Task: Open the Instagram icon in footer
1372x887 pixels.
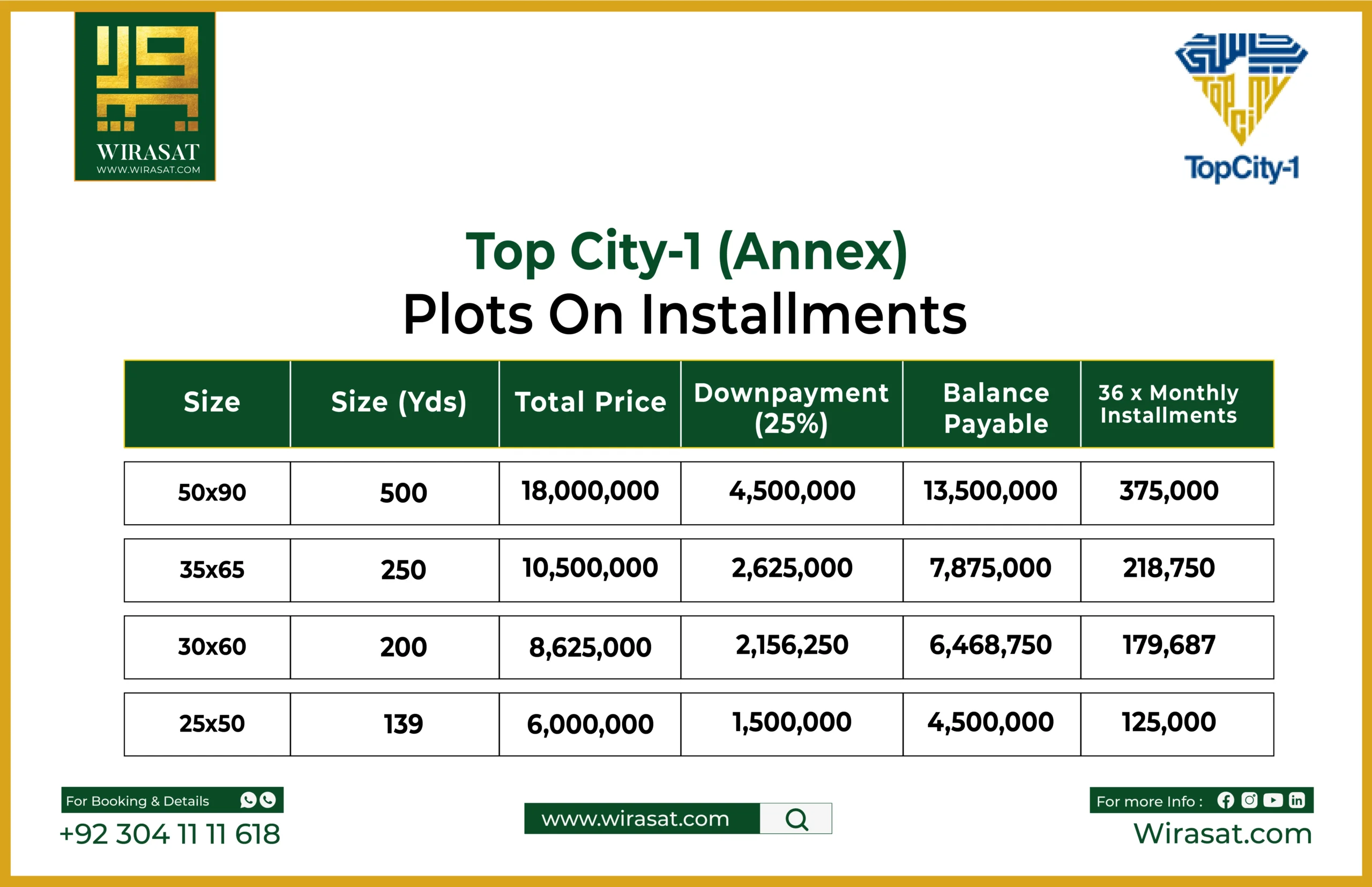Action: 1249,801
